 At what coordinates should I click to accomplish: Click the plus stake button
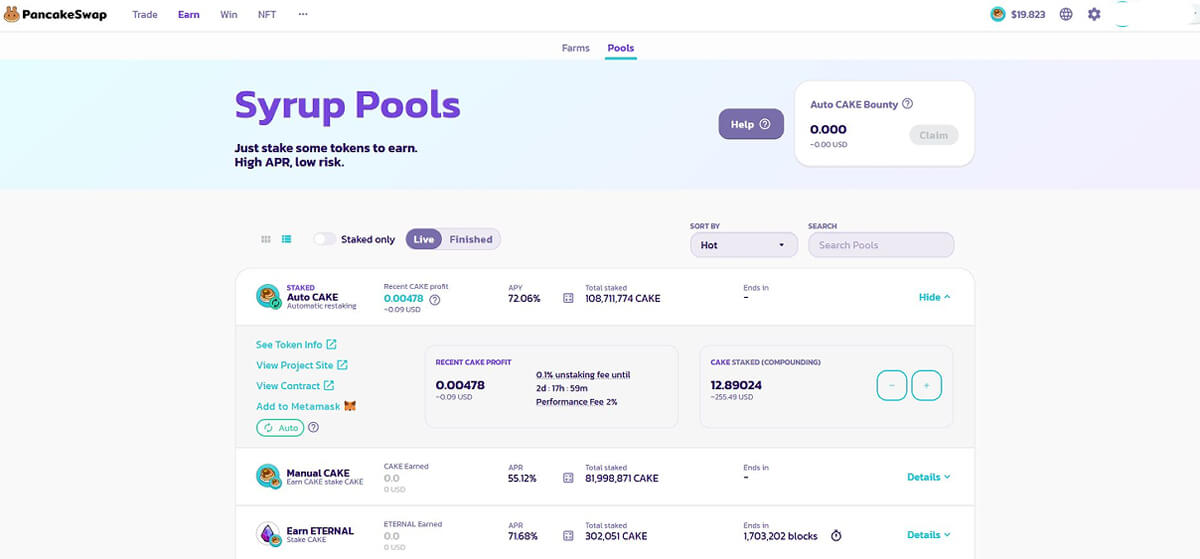tap(927, 385)
